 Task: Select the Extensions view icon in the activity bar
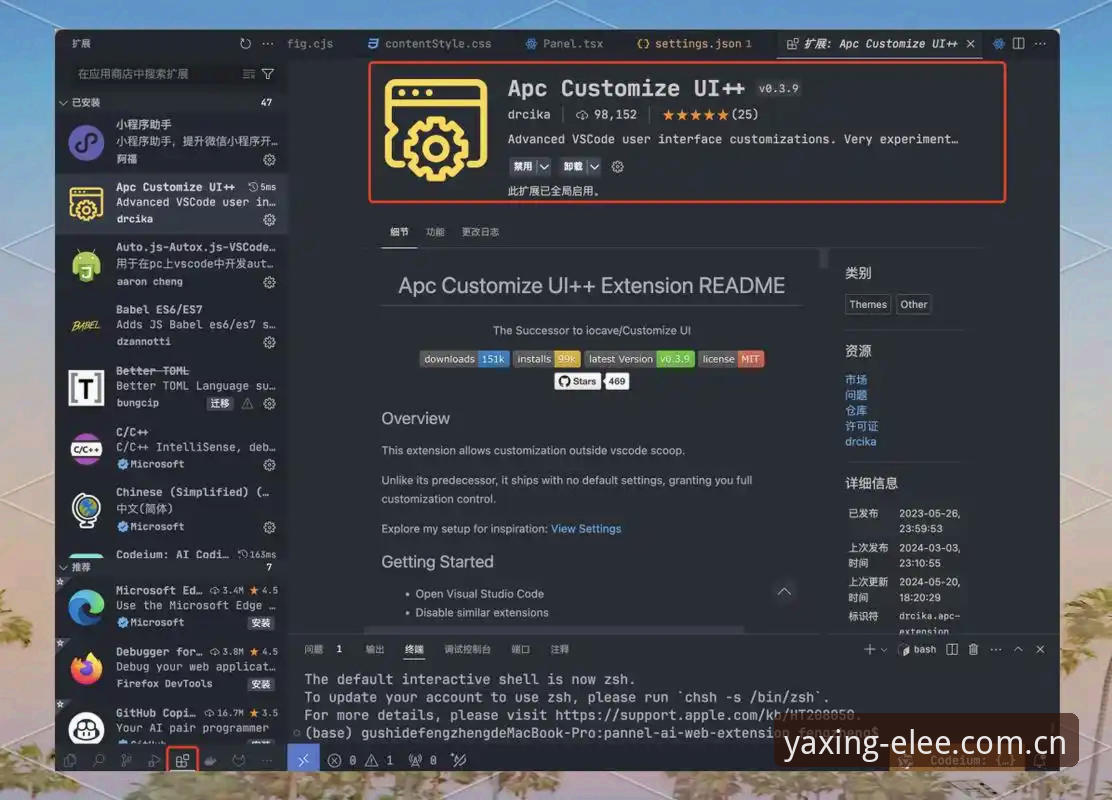pyautogui.click(x=182, y=760)
